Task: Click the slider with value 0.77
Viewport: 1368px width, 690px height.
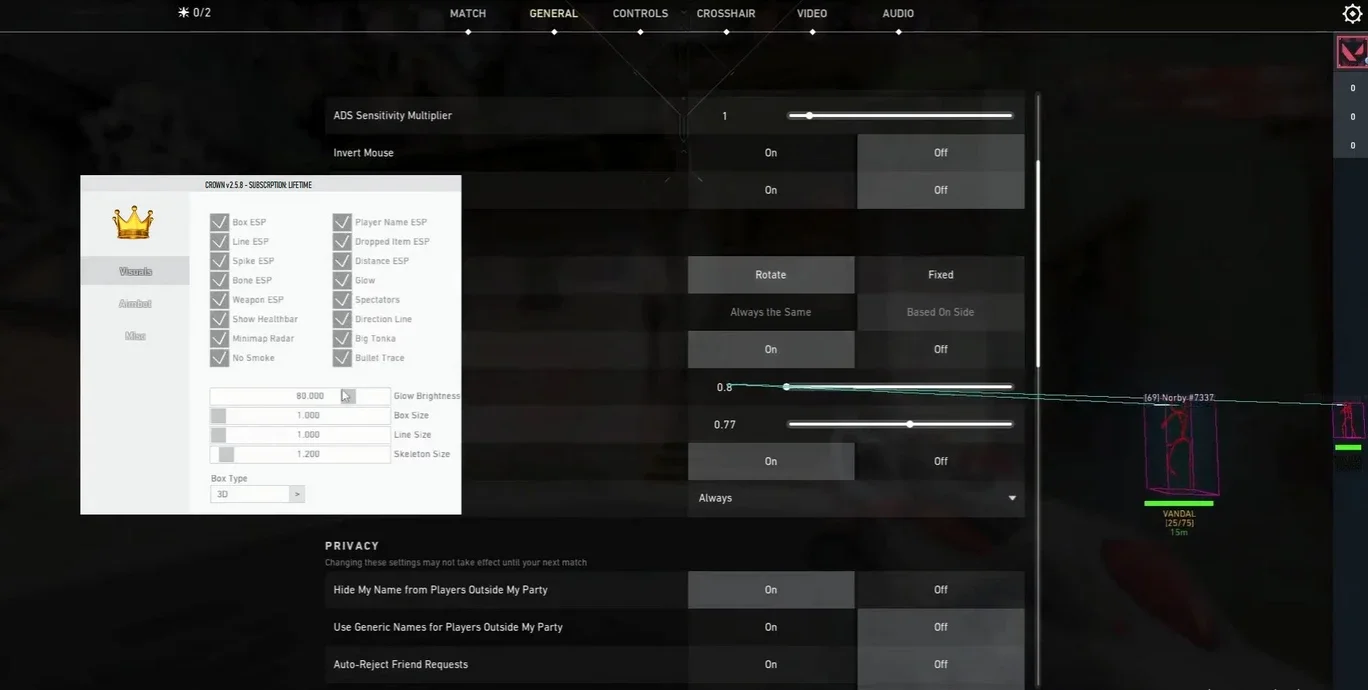Action: tap(900, 424)
